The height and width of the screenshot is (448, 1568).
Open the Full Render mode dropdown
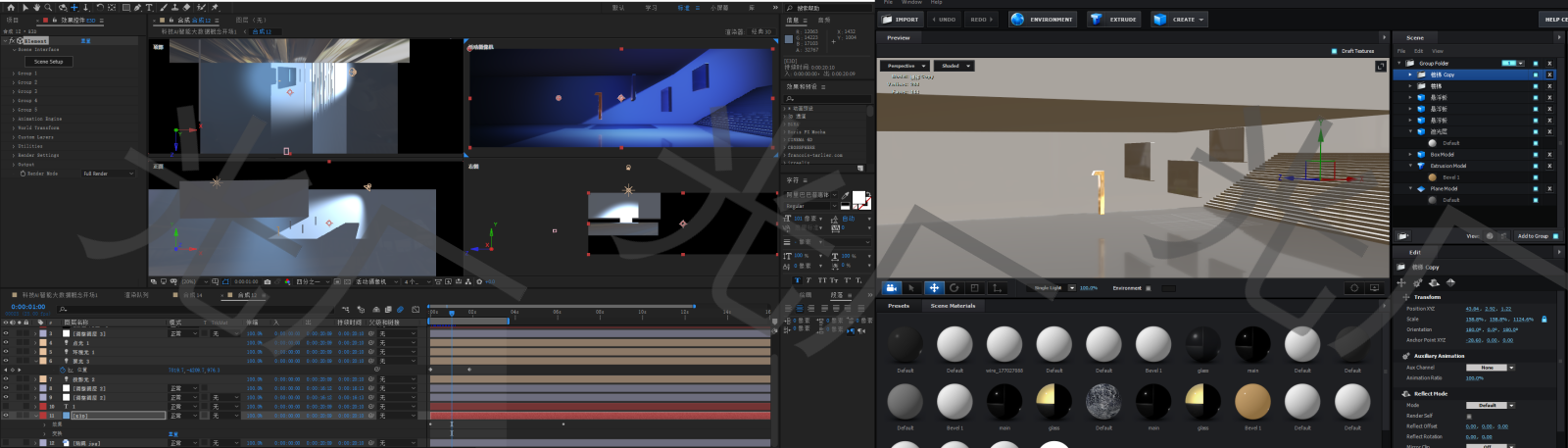point(108,174)
